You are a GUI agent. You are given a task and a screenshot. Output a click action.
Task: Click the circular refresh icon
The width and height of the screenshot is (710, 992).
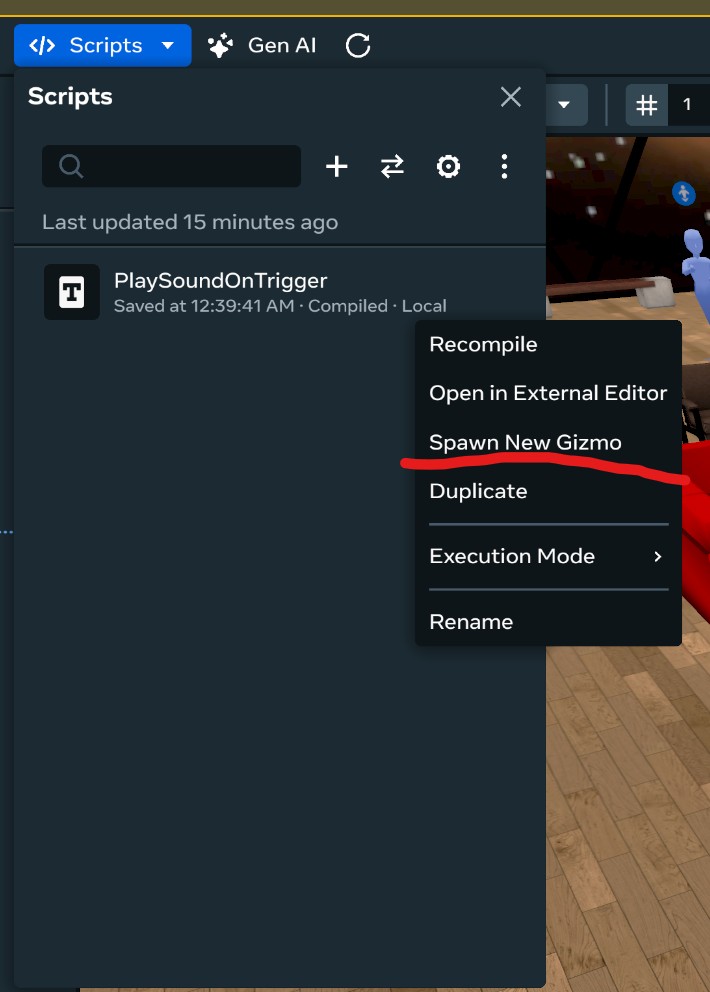click(358, 46)
